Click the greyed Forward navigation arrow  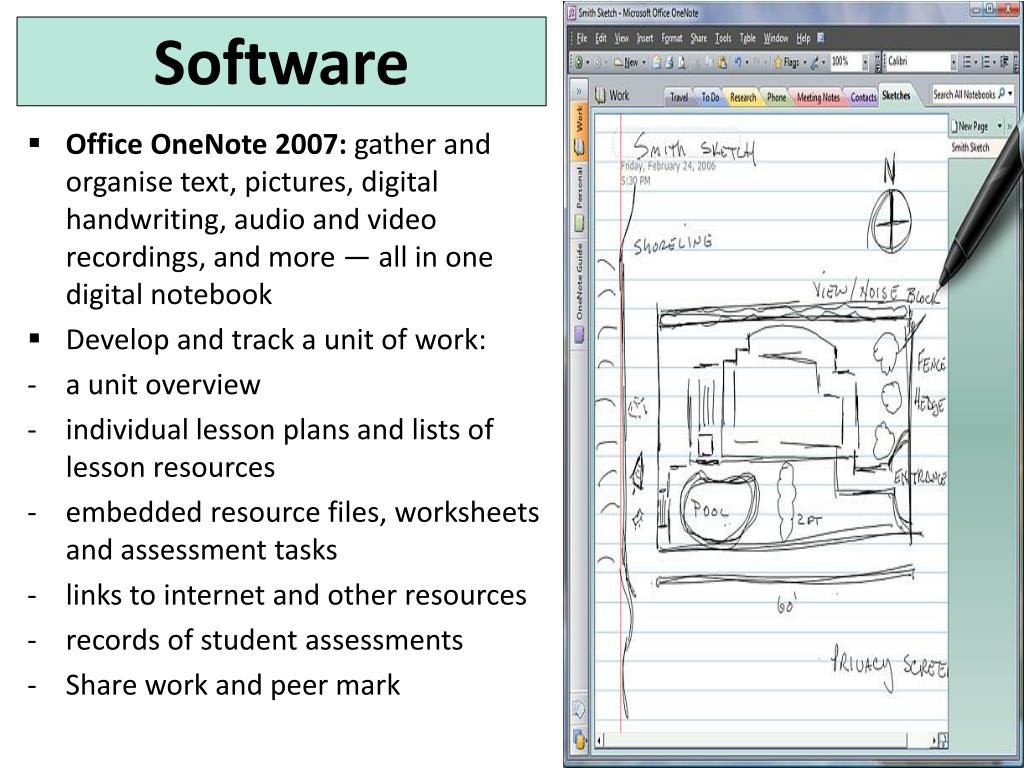596,63
